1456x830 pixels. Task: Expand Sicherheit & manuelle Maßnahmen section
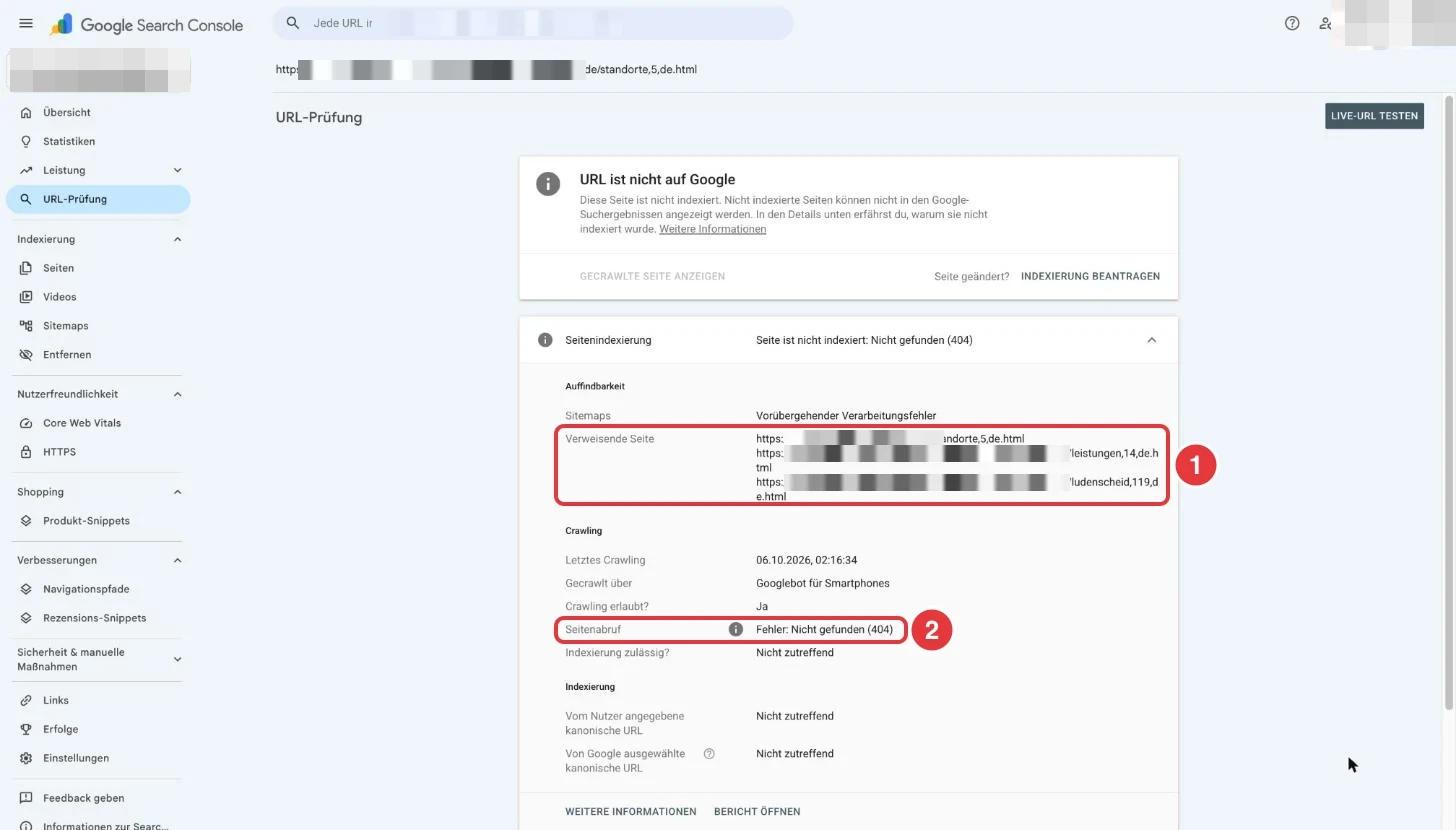177,659
